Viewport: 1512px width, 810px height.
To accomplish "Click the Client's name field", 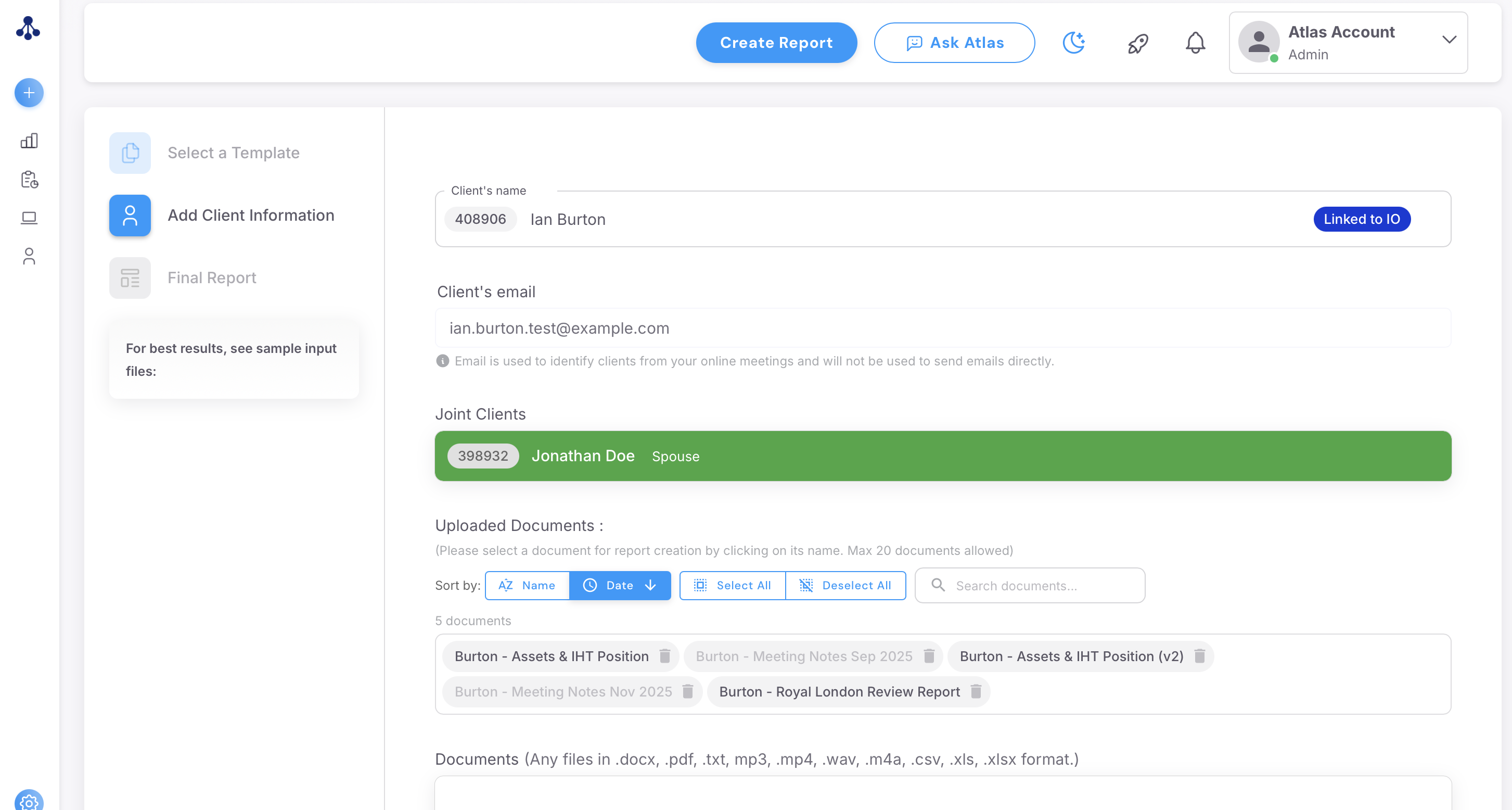I will click(x=943, y=219).
